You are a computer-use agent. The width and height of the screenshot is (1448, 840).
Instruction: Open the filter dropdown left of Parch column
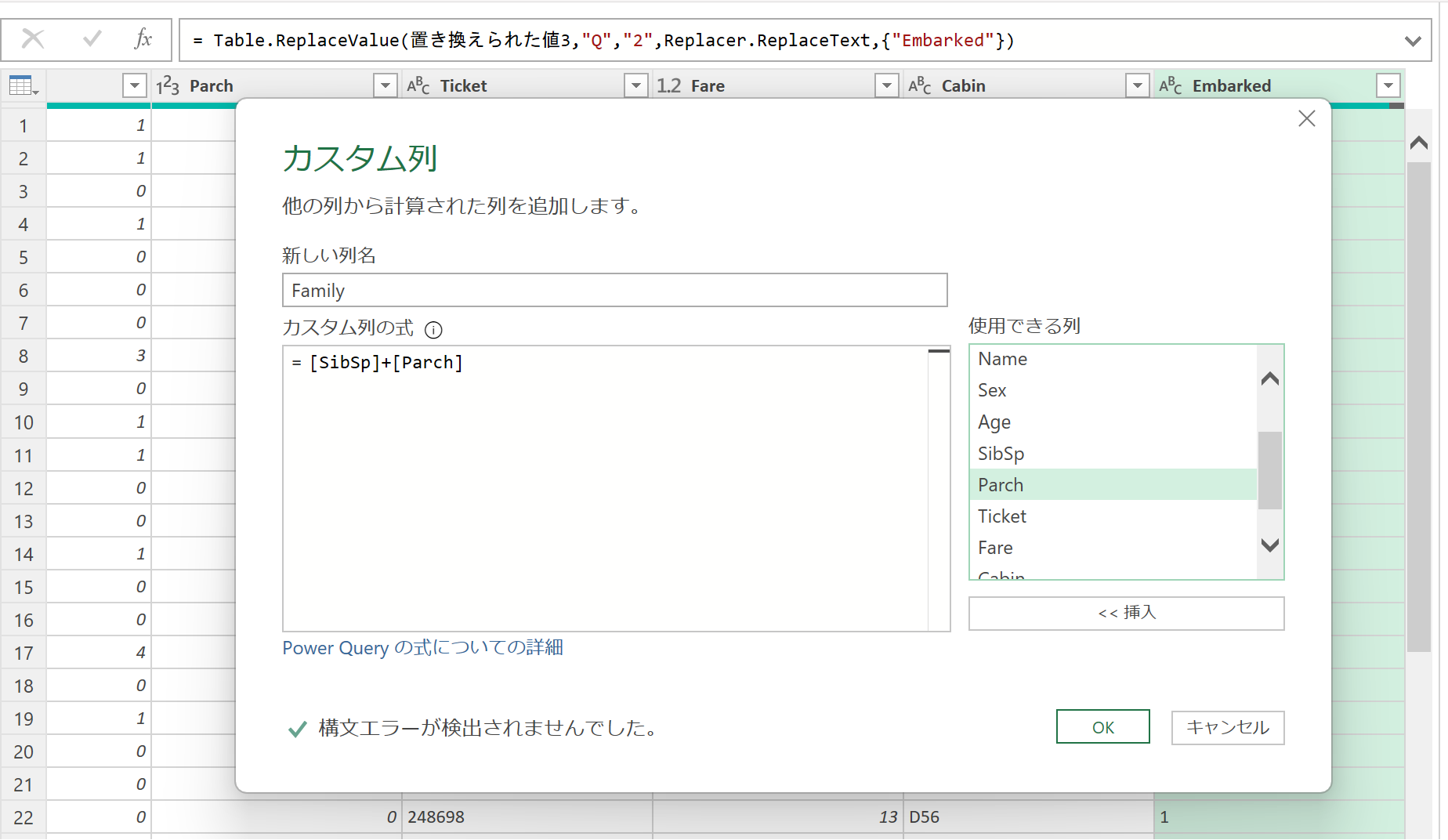tap(135, 85)
